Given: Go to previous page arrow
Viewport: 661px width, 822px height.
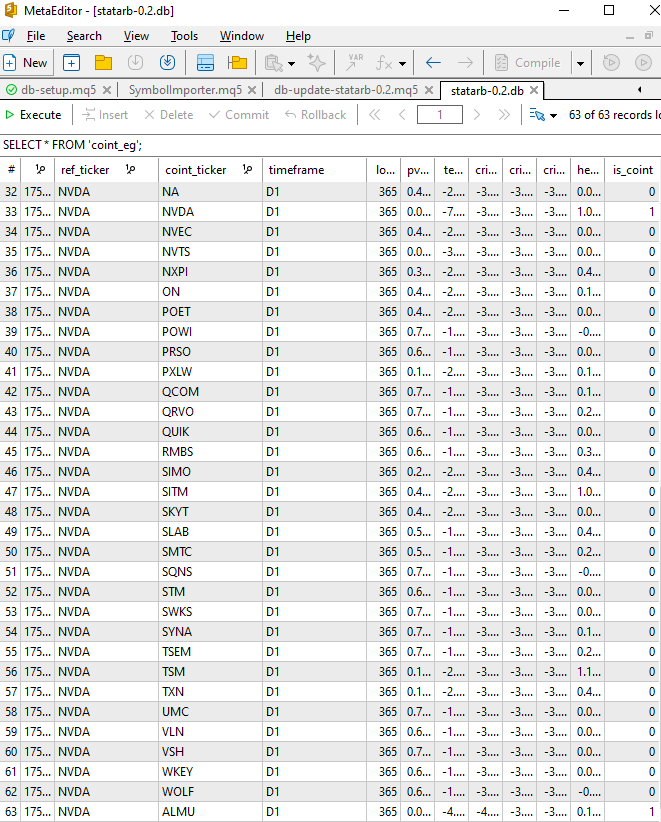Looking at the screenshot, I should (402, 115).
